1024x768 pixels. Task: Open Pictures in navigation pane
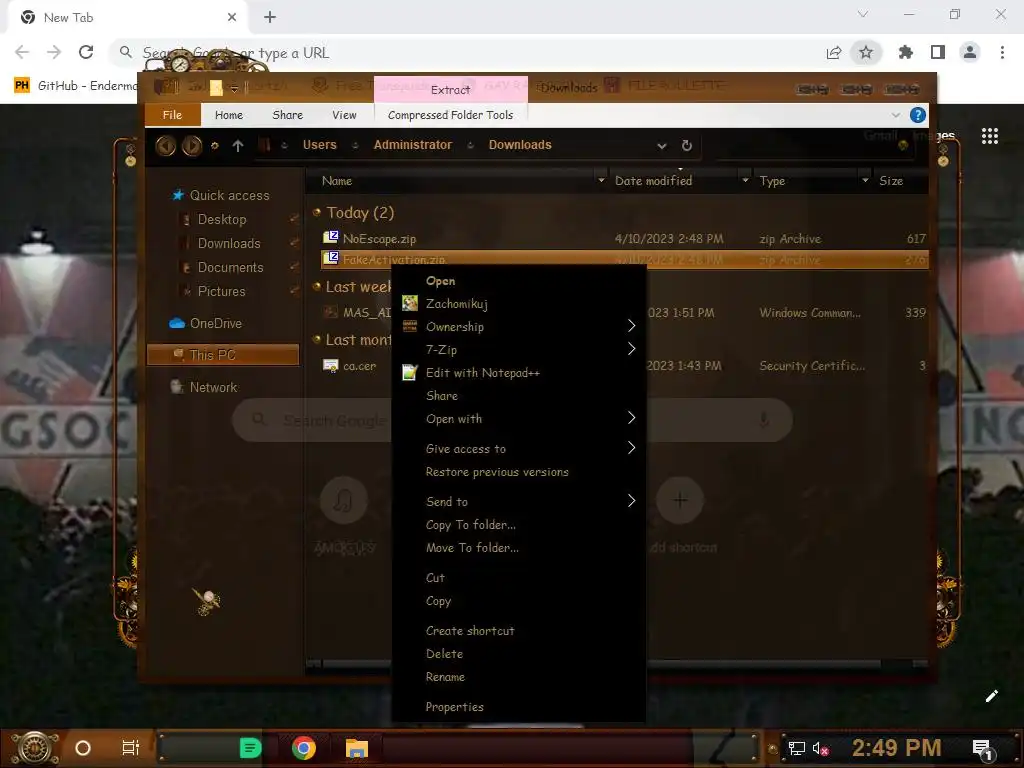coord(221,291)
